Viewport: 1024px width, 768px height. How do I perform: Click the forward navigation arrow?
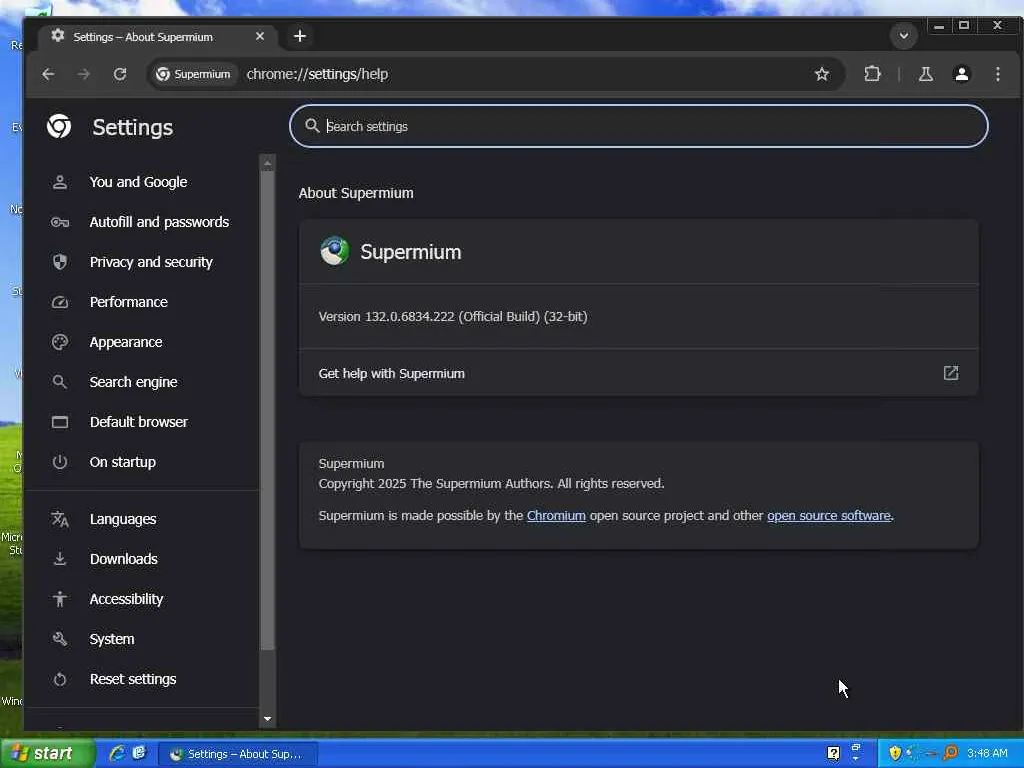point(84,74)
